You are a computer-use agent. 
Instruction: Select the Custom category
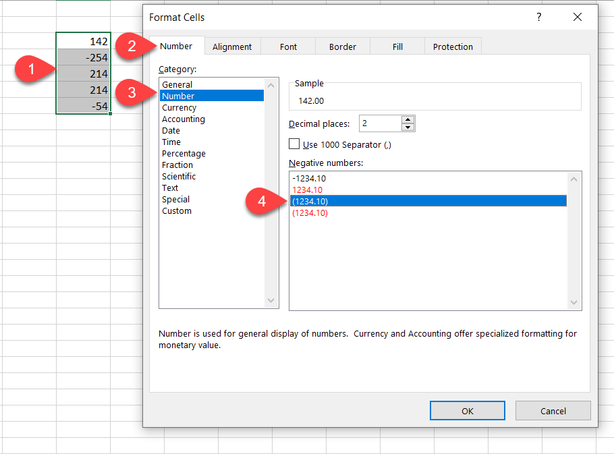[x=212, y=211]
